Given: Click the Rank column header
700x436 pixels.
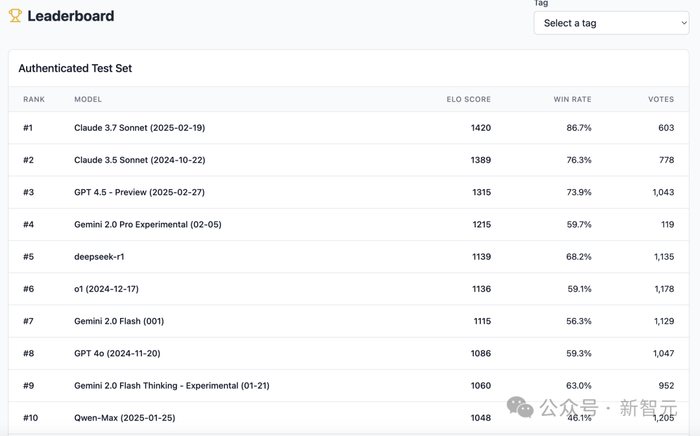Looking at the screenshot, I should 34,100.
